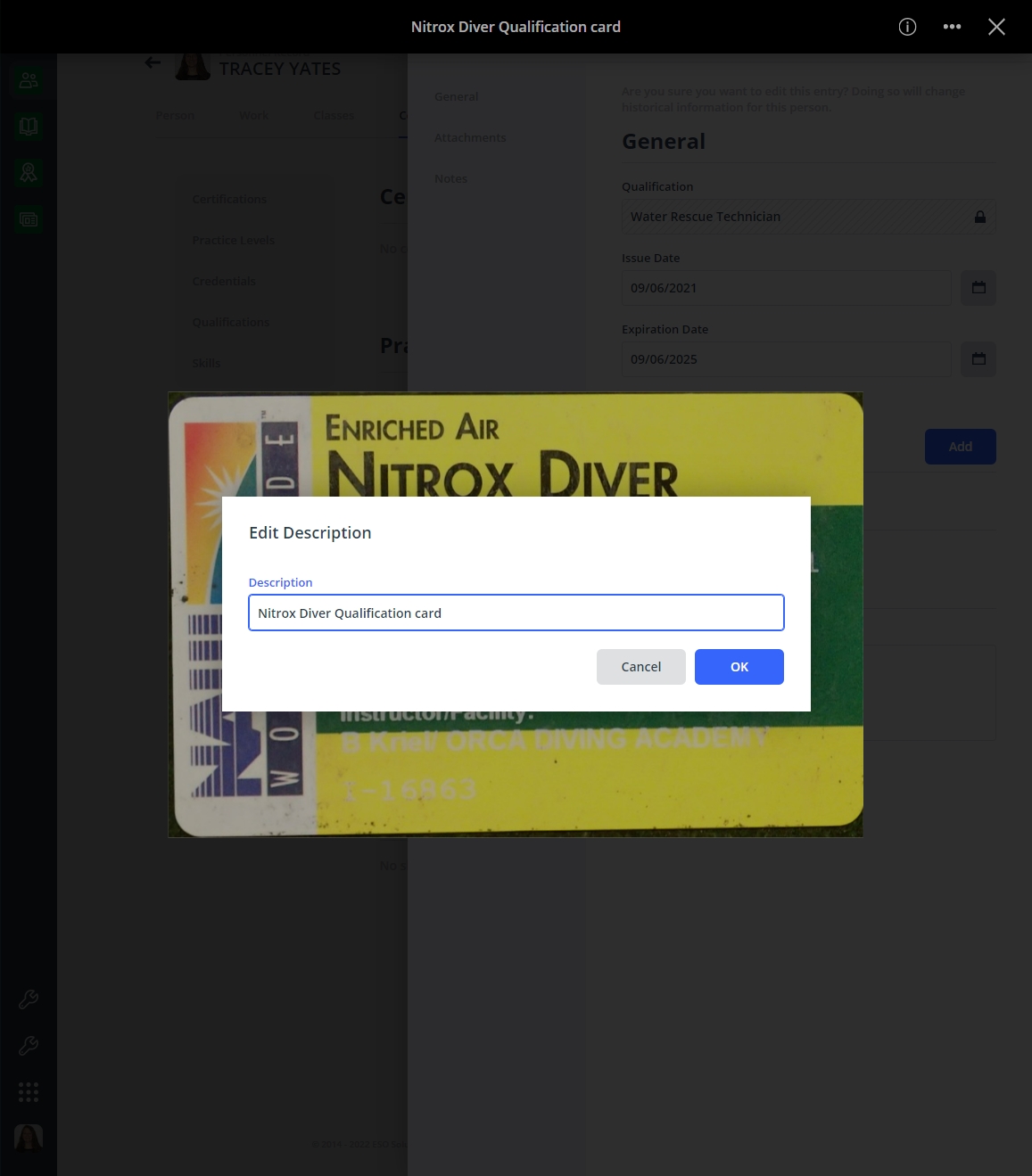Viewport: 1032px width, 1176px height.
Task: Click the Description text field
Action: 516,613
